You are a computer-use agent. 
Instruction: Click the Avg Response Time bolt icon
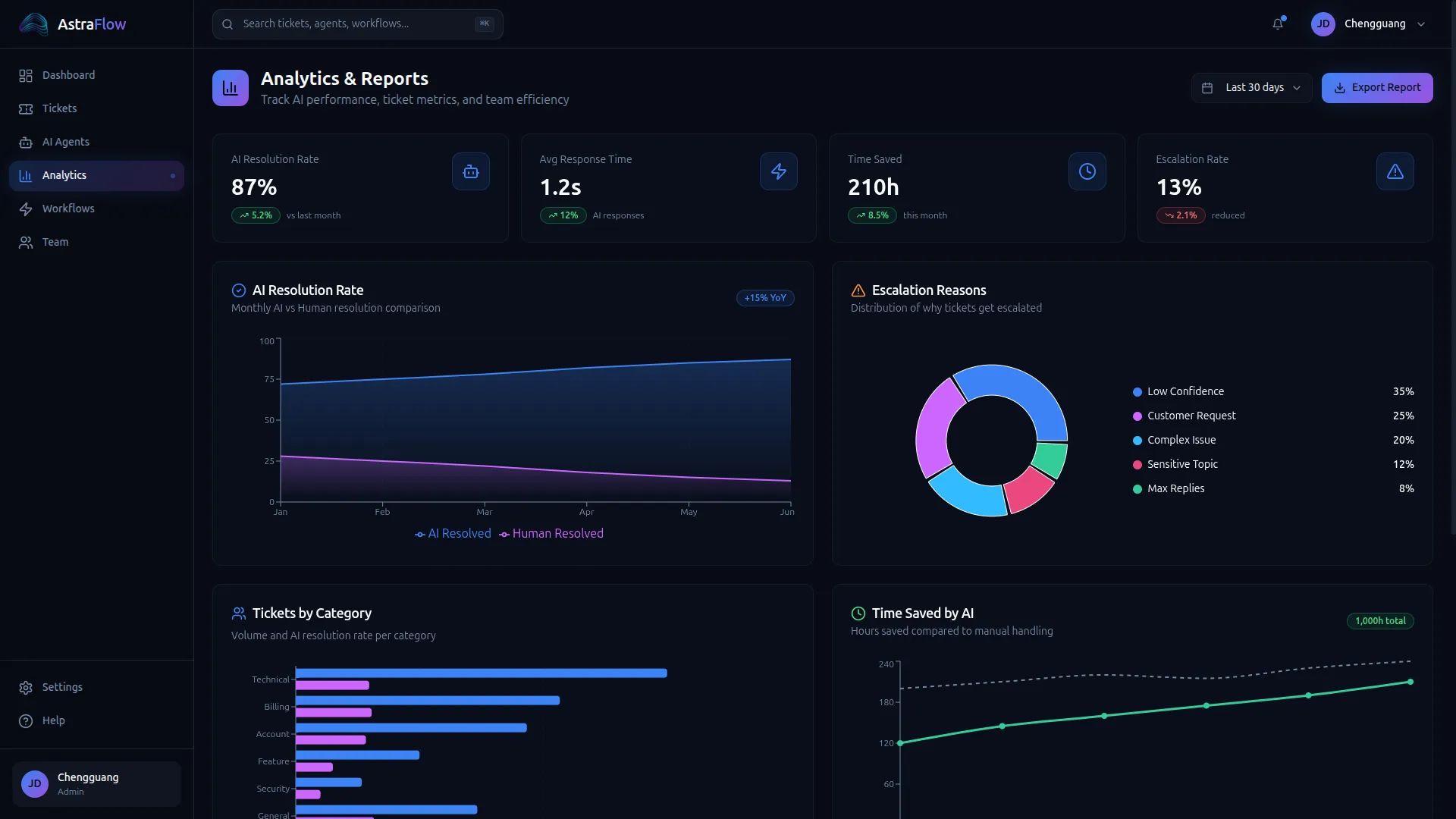click(x=779, y=171)
